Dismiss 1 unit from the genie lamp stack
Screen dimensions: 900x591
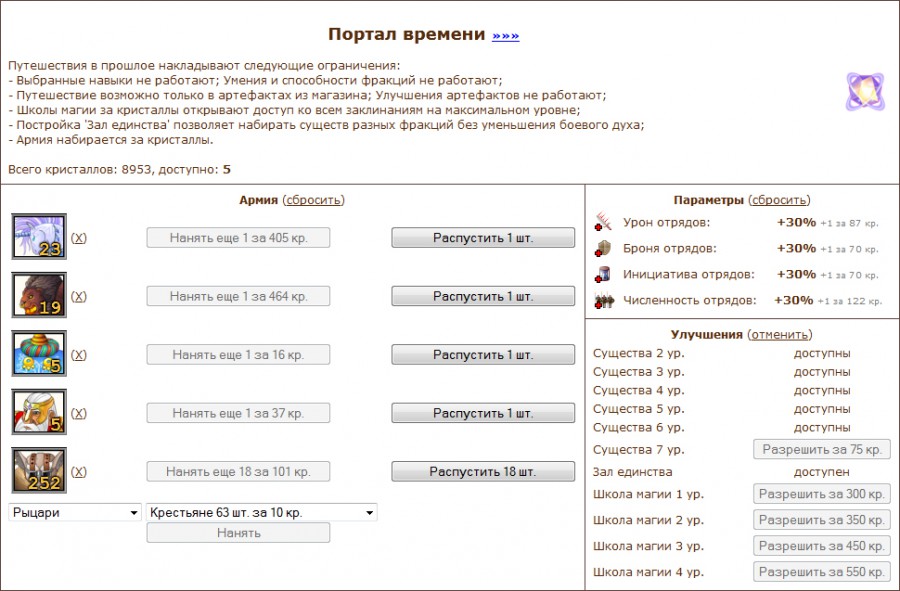coord(483,355)
